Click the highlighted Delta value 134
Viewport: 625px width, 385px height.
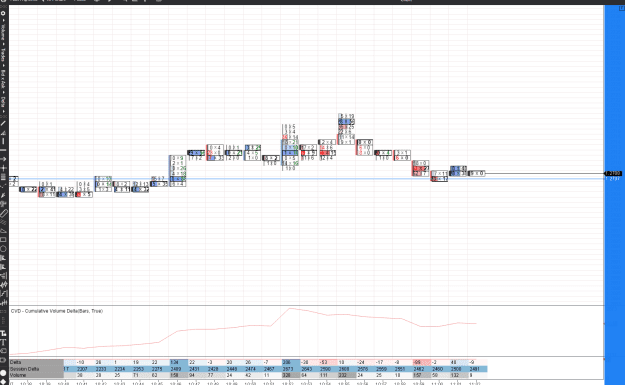tap(175, 362)
